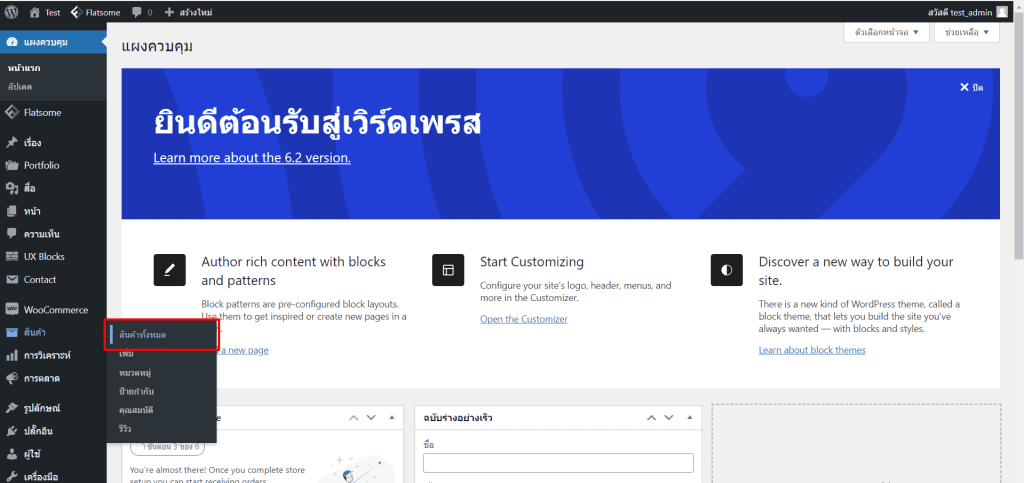1024x483 pixels.
Task: Click the layout icon for Start Customizing
Action: [x=448, y=270]
